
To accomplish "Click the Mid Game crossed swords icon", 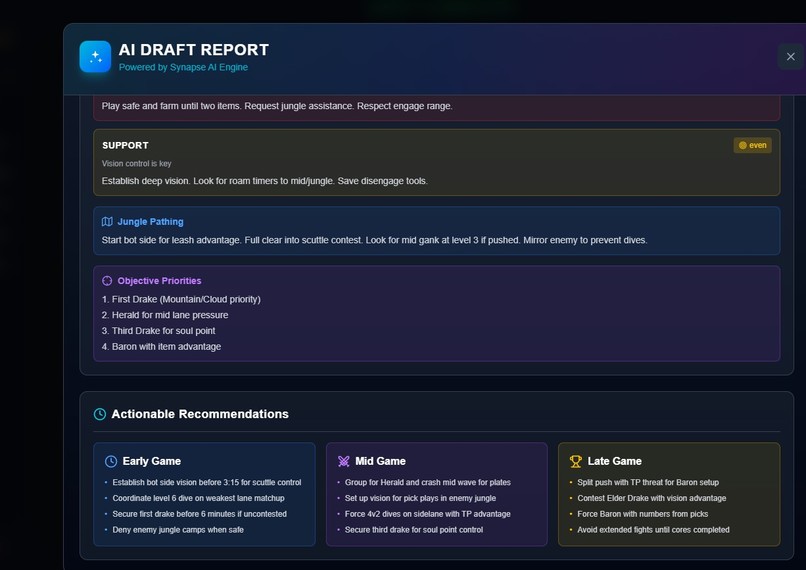I will pyautogui.click(x=343, y=461).
